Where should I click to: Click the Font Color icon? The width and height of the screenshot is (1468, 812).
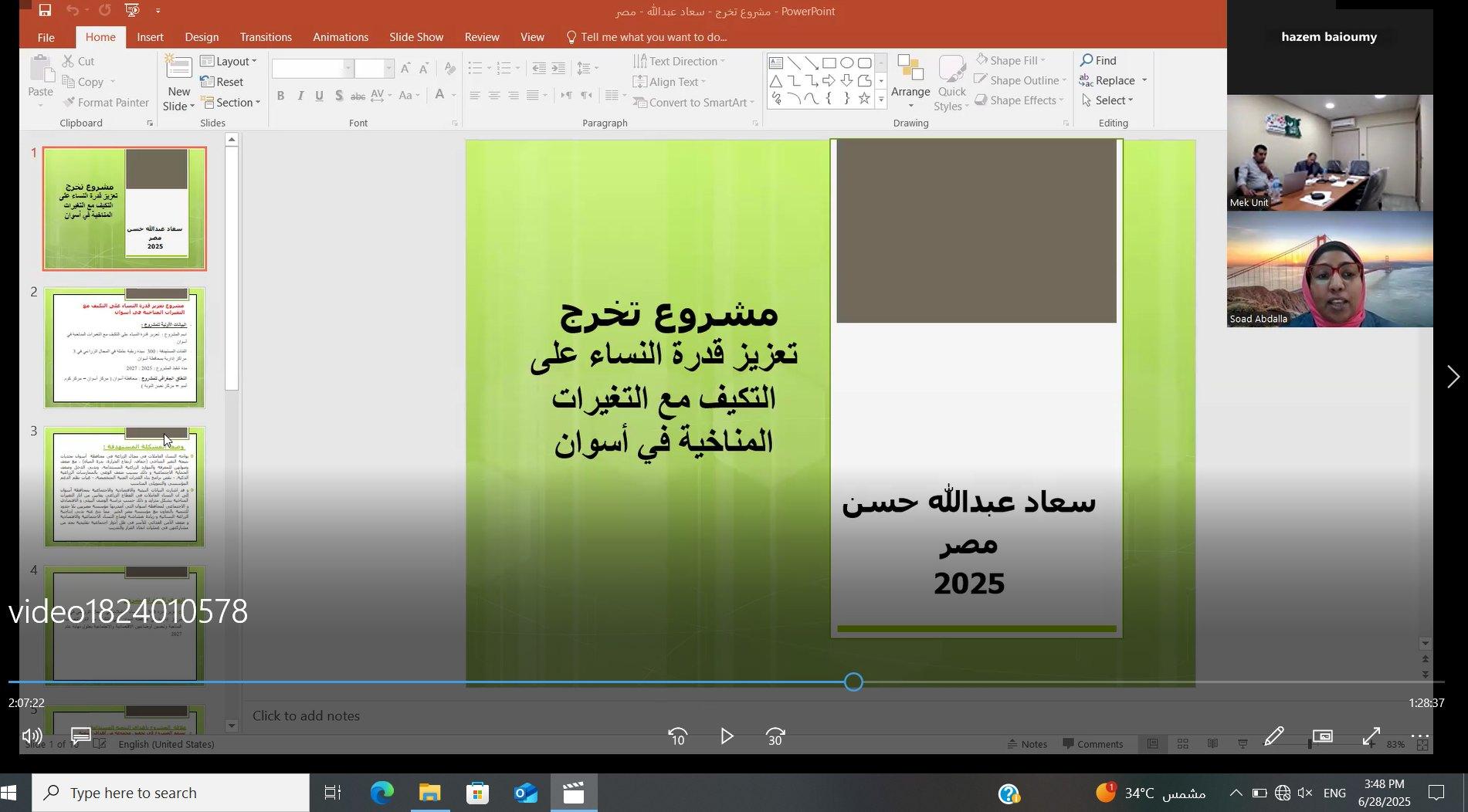(x=439, y=95)
